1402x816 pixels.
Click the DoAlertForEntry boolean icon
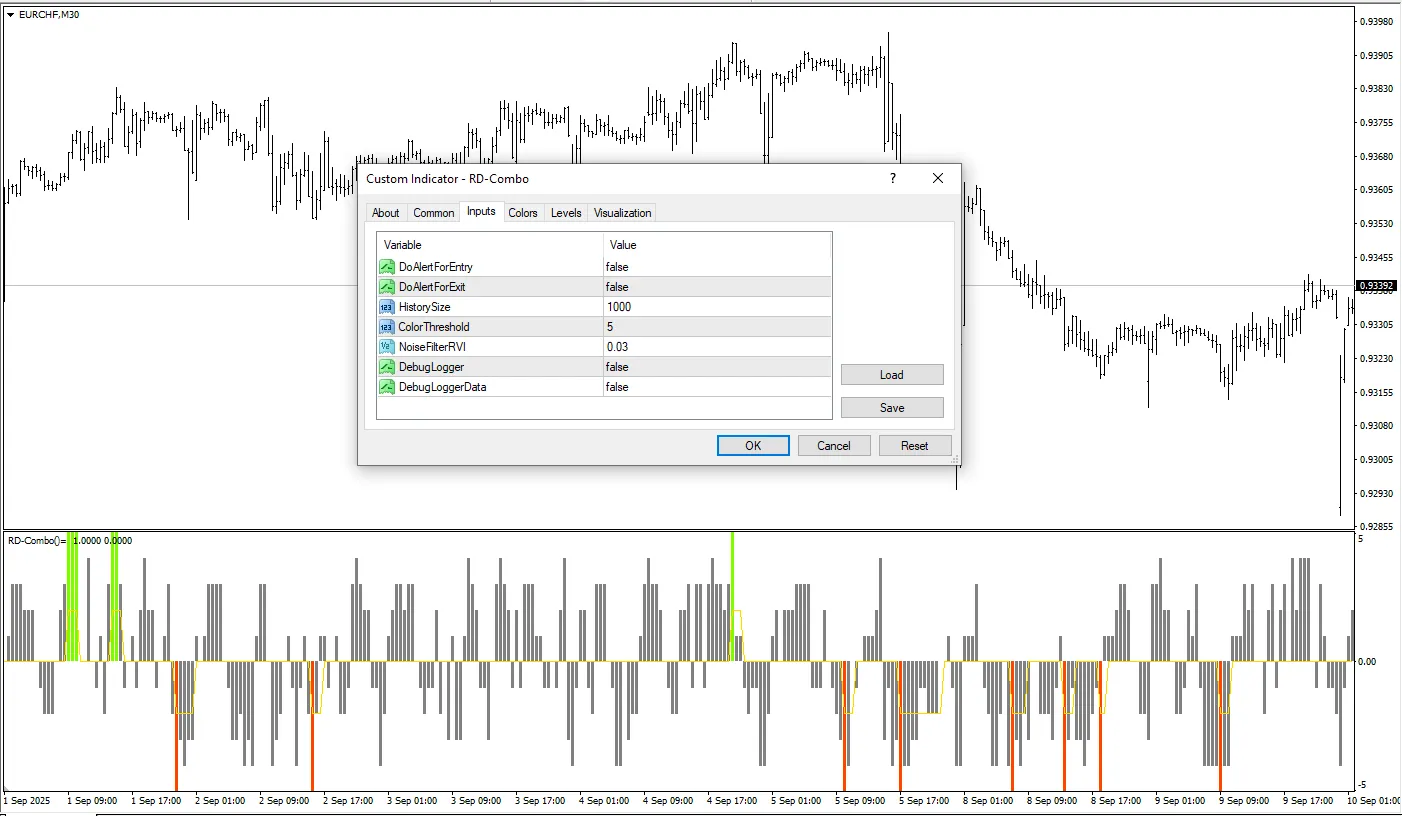coord(387,267)
